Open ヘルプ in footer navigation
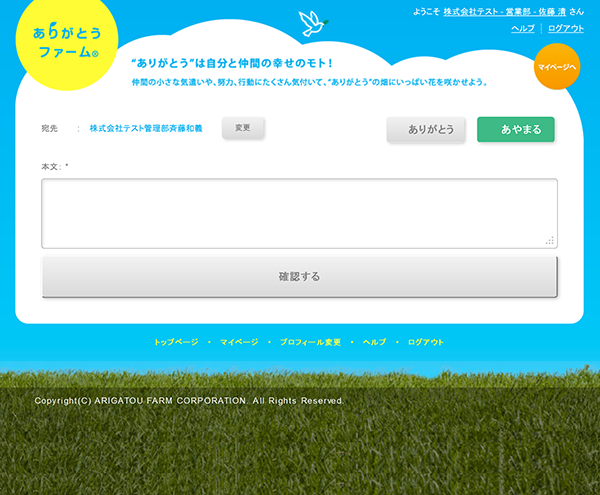 (374, 342)
